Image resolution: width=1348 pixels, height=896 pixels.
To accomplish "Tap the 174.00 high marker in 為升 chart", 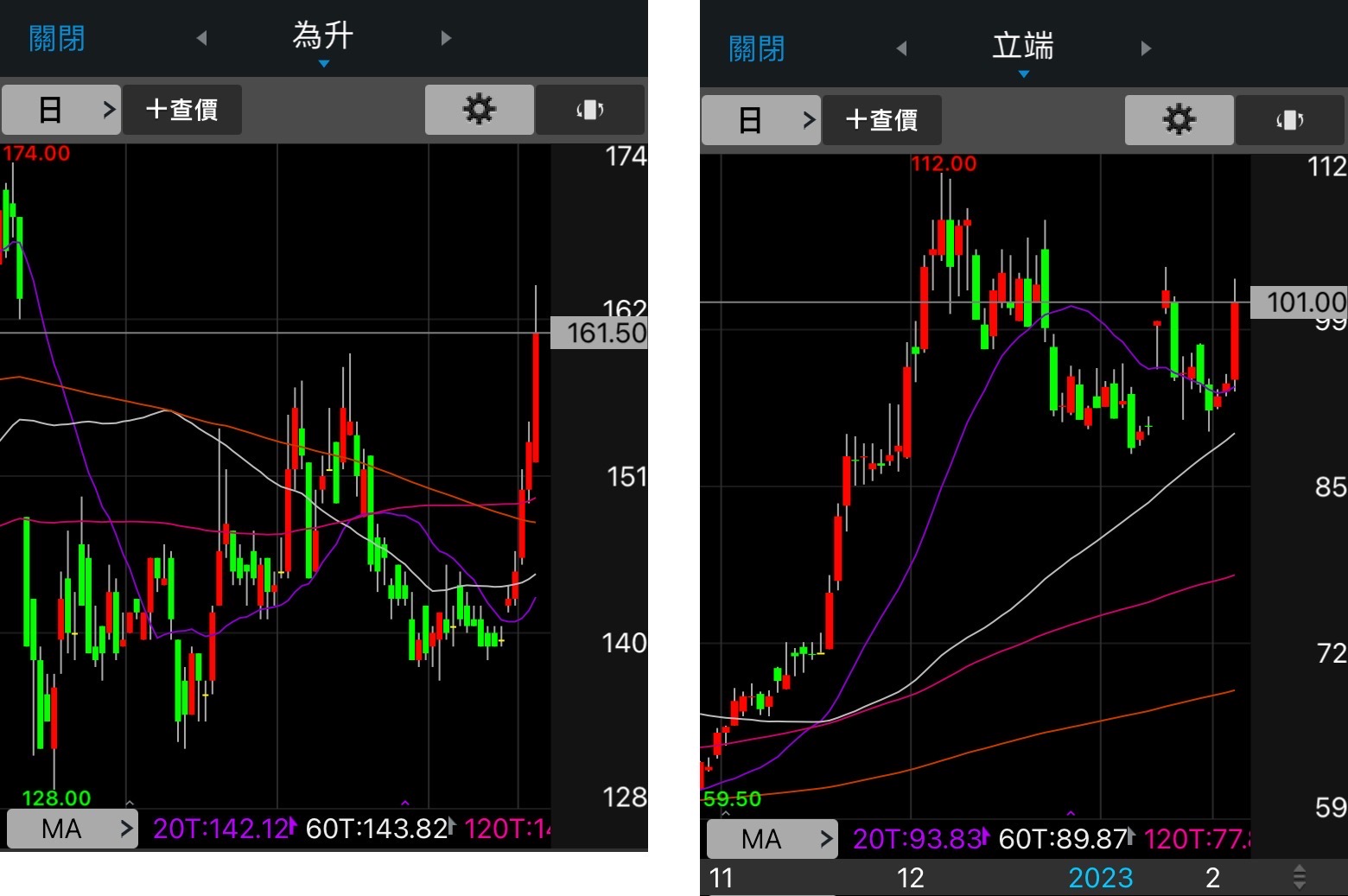I will 36,154.
